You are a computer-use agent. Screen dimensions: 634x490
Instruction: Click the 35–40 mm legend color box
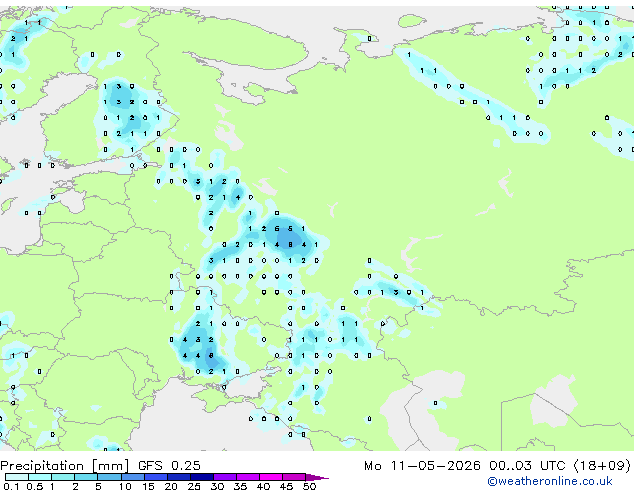tap(248, 477)
